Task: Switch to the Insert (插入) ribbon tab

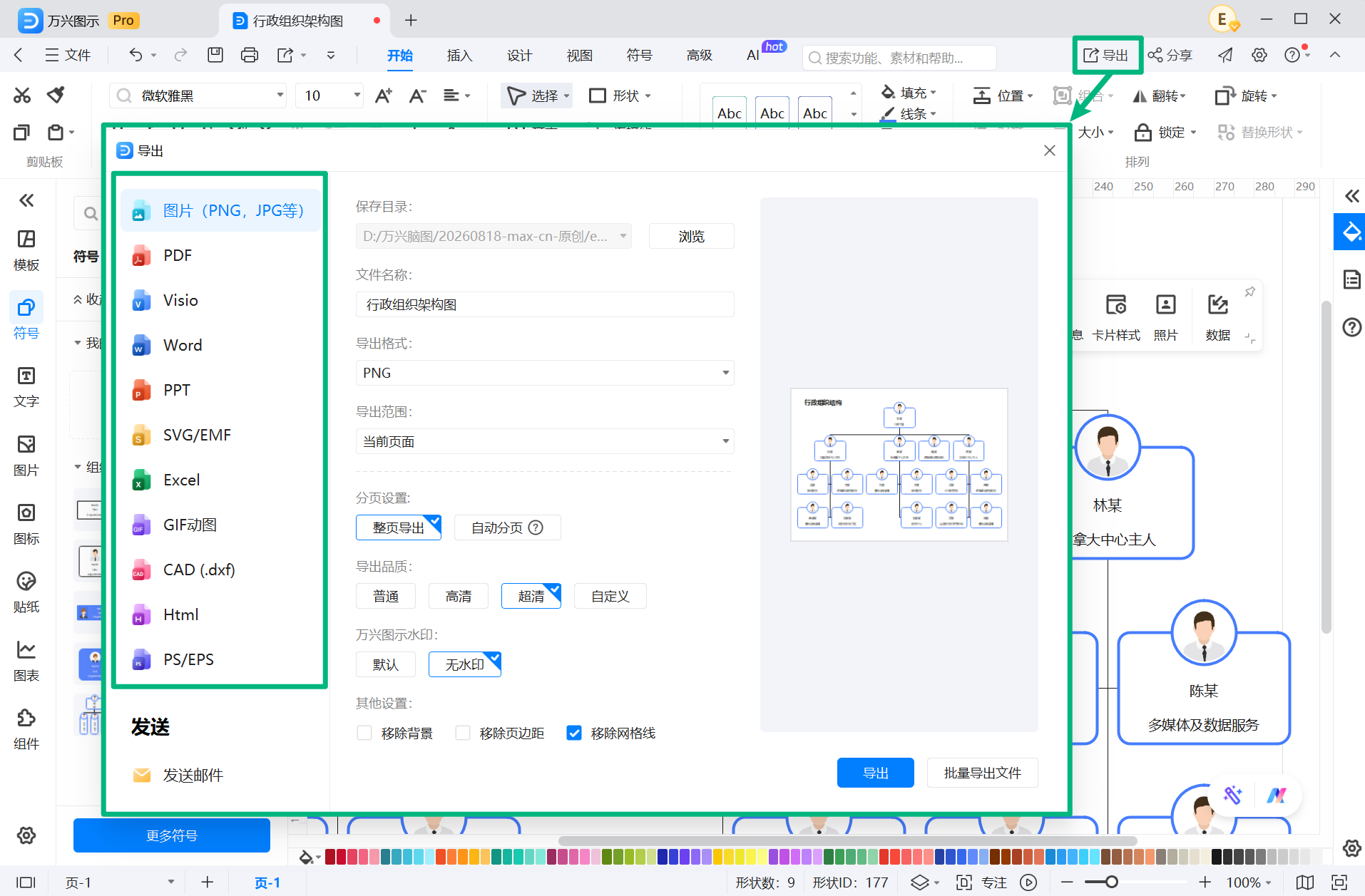Action: (x=459, y=56)
